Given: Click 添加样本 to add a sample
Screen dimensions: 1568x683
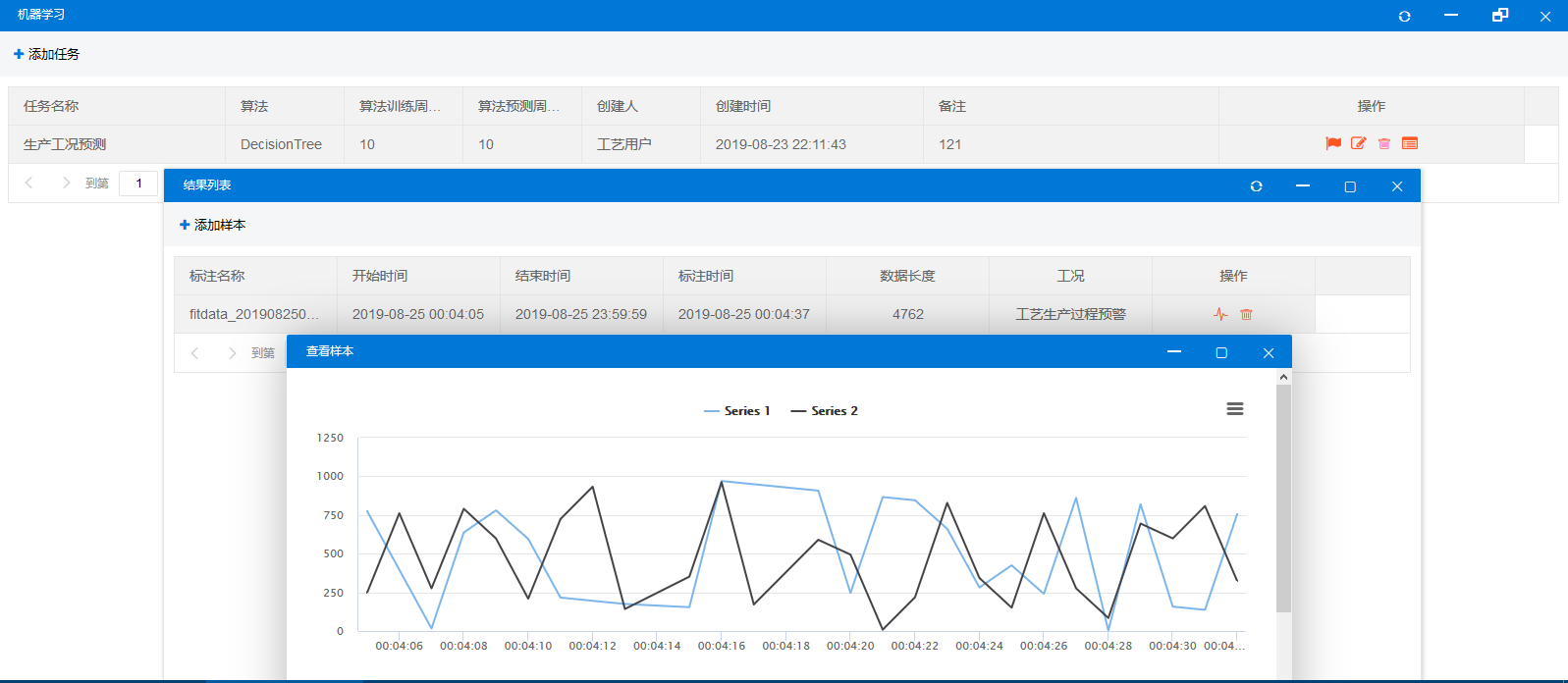Looking at the screenshot, I should pos(212,225).
